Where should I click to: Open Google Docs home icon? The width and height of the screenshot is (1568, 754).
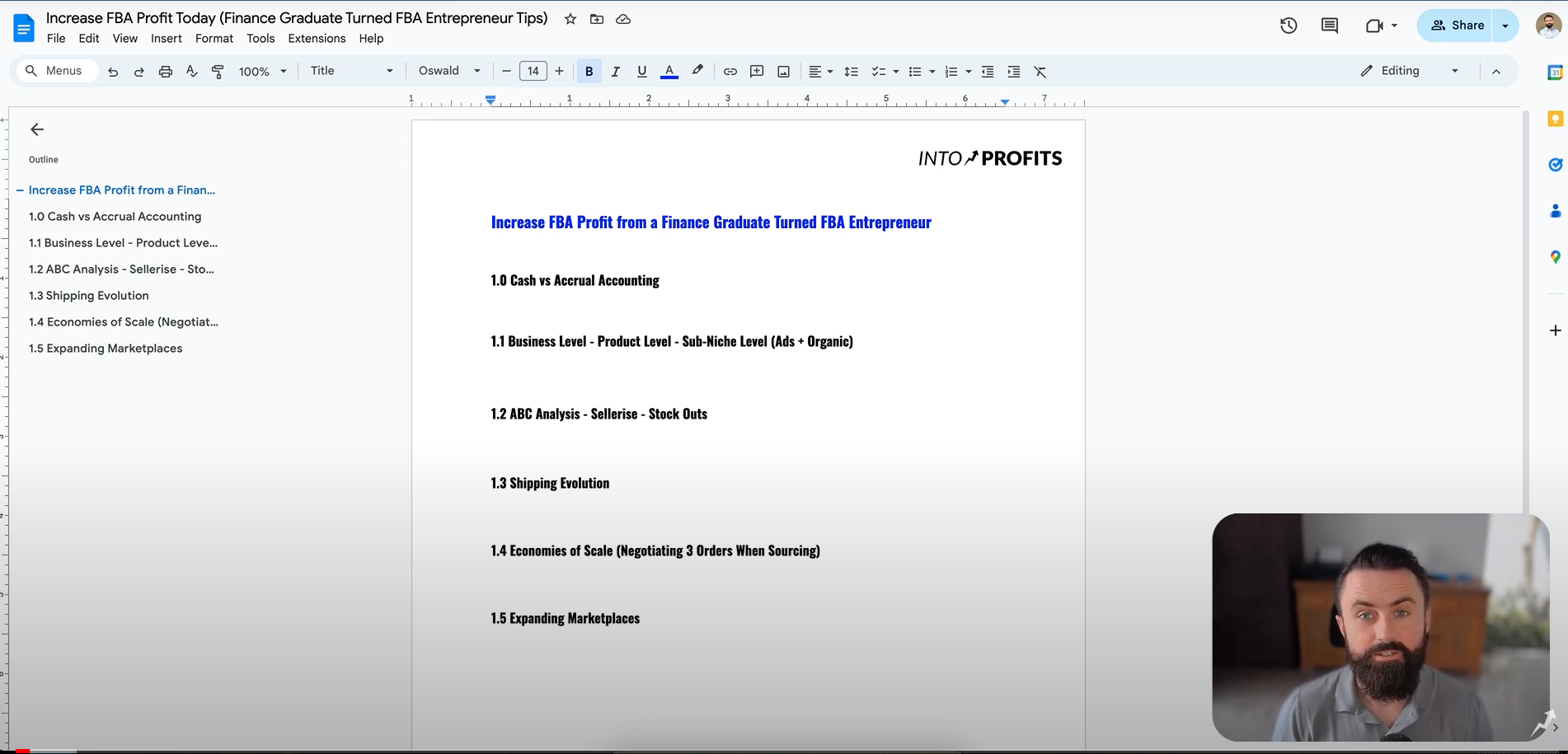[x=24, y=28]
